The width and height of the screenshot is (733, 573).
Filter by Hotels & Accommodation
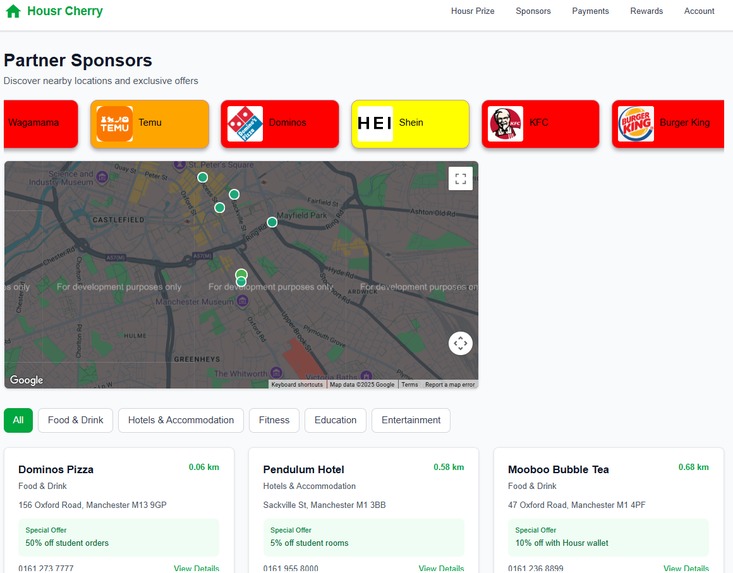point(181,420)
